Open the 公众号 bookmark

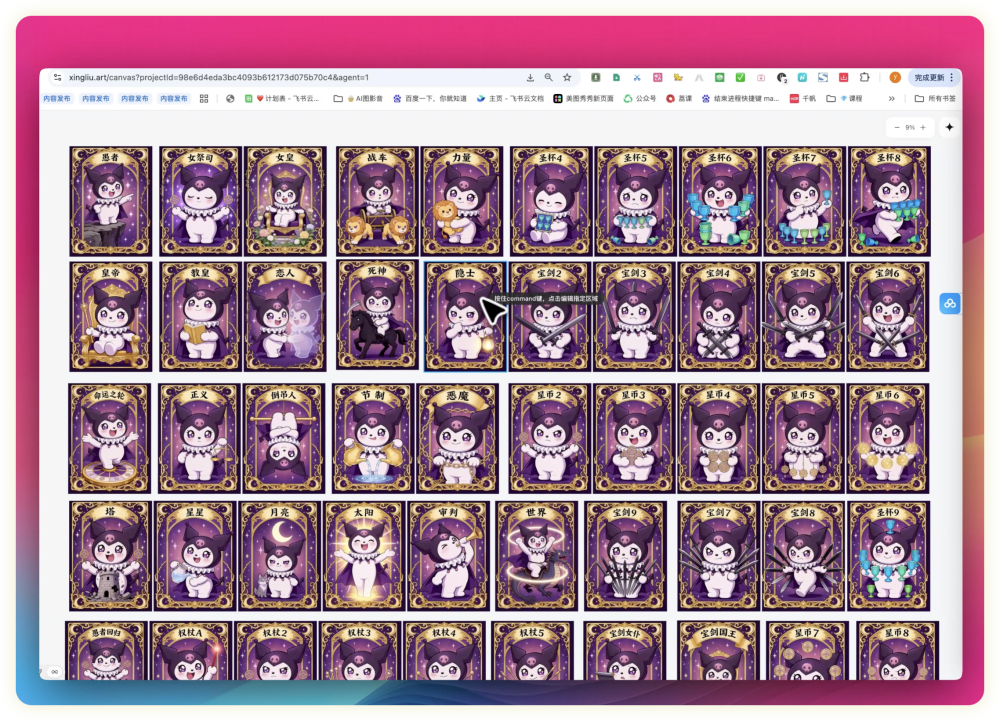click(x=640, y=99)
